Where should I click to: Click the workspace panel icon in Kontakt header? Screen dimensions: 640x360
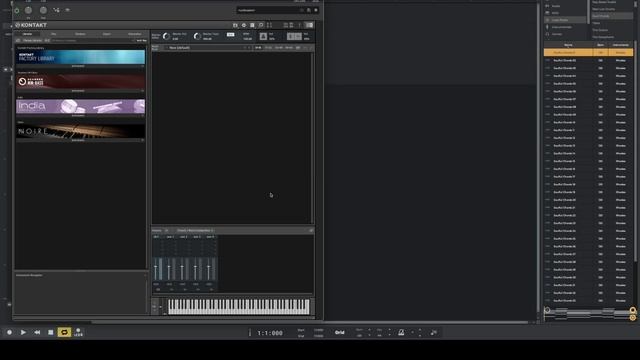pos(252,25)
